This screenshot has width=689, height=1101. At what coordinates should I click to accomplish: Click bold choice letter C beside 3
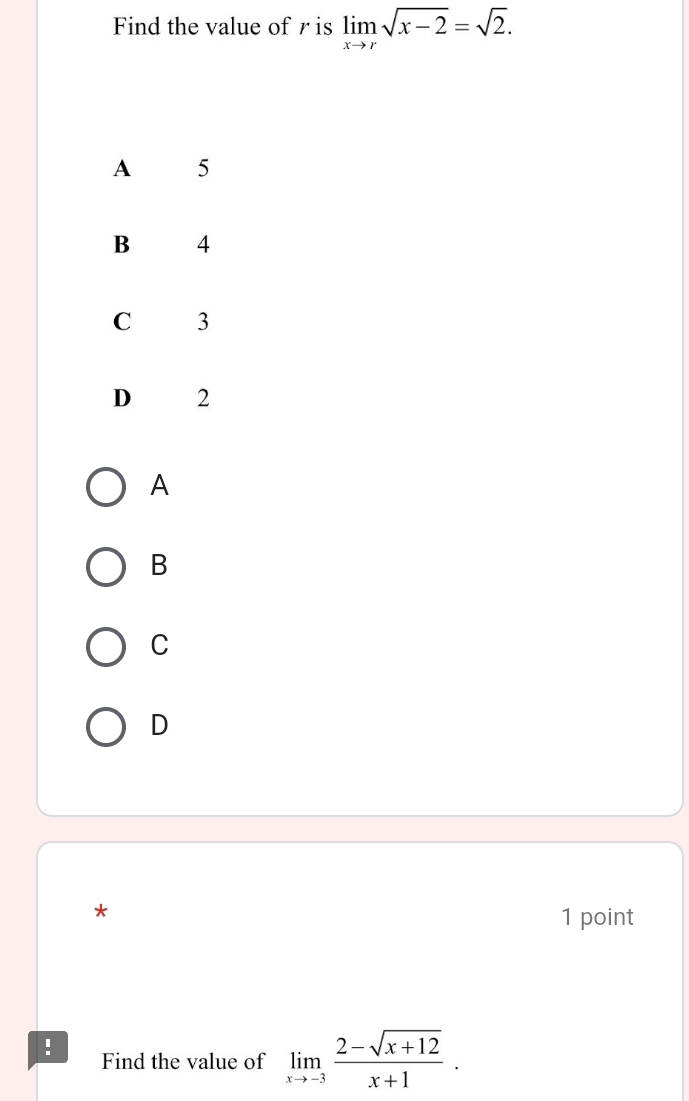coord(122,322)
